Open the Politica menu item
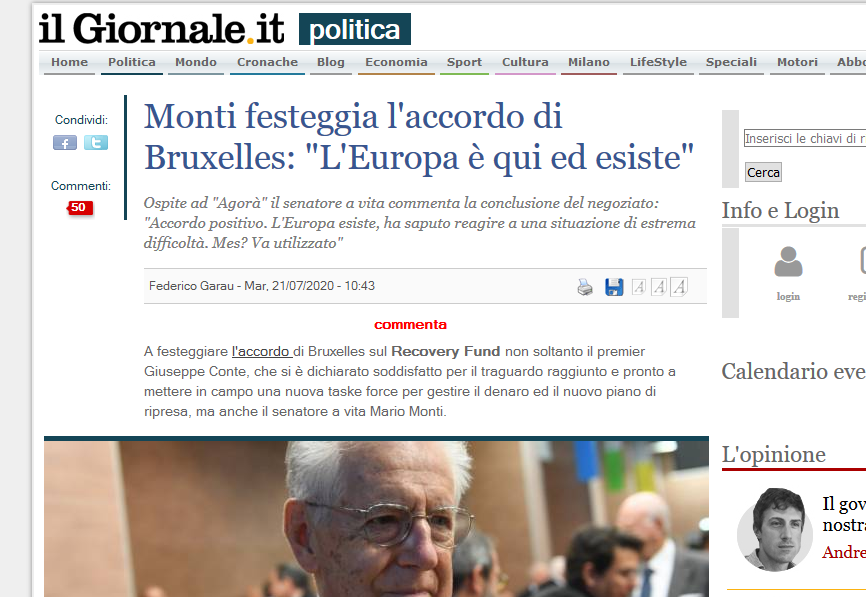866x597 pixels. (131, 62)
